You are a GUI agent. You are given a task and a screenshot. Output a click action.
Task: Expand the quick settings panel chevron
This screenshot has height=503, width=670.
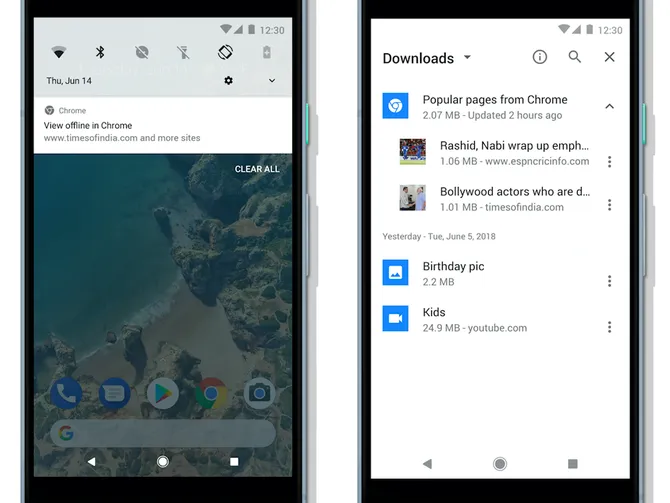pos(272,80)
